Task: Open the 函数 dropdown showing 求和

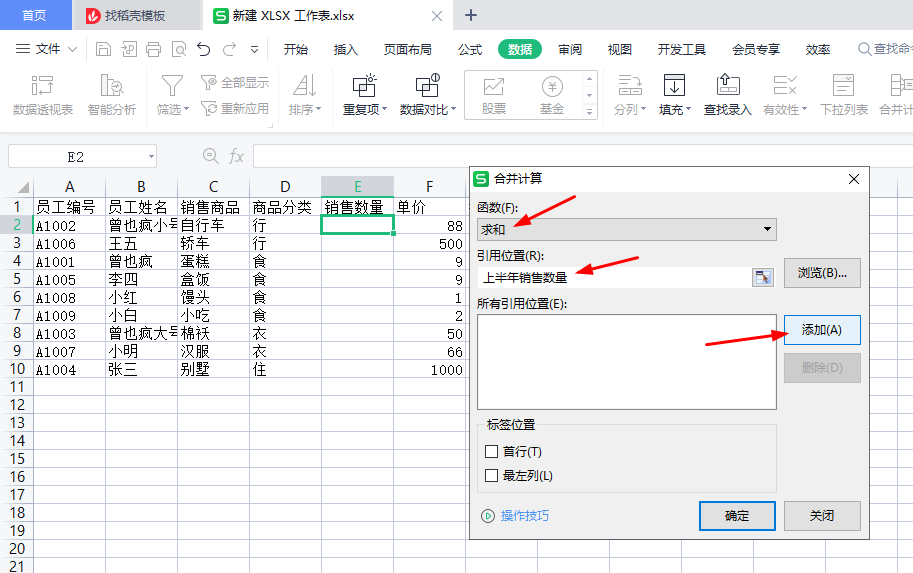Action: [627, 229]
